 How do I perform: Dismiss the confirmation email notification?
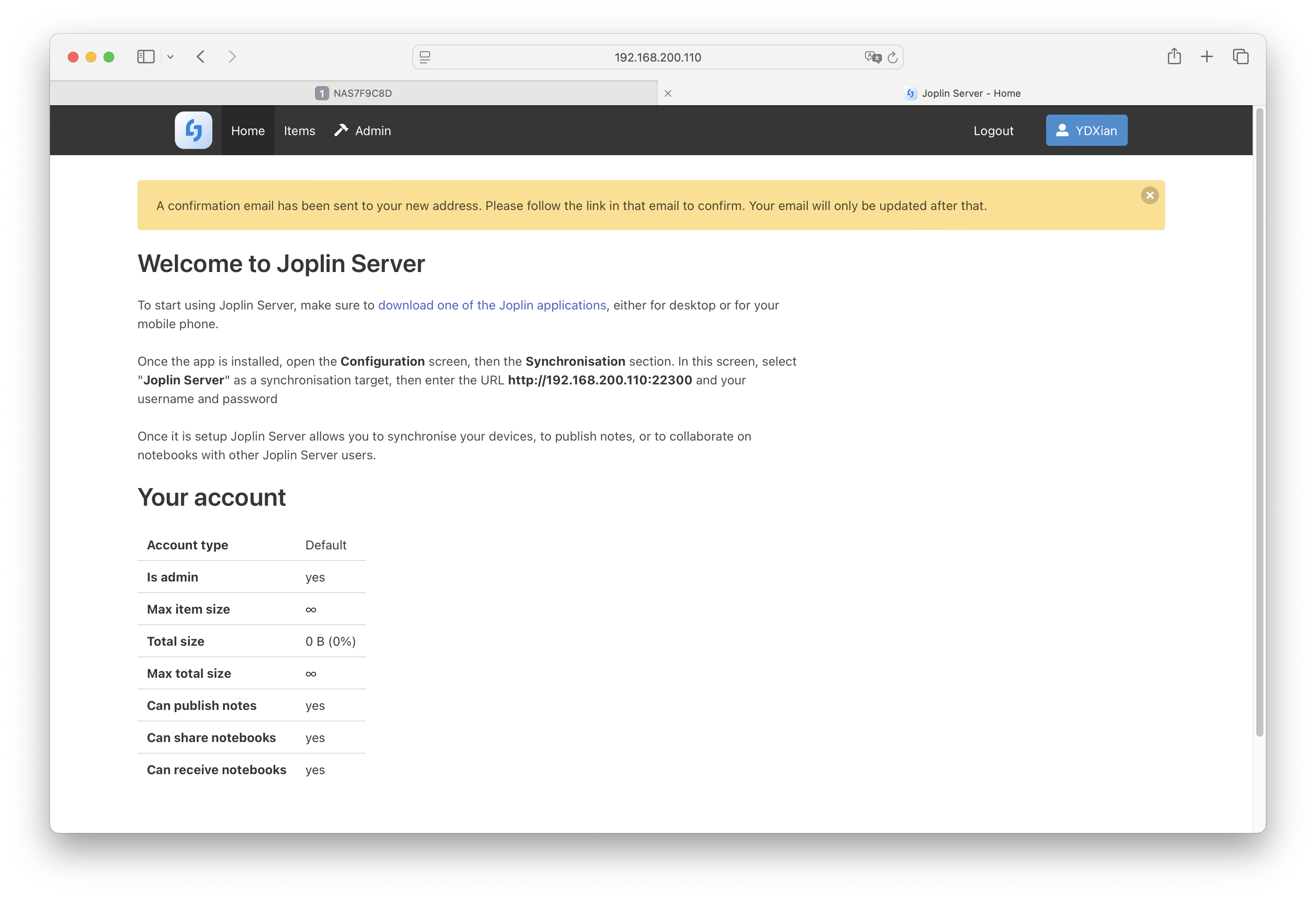pos(1149,195)
